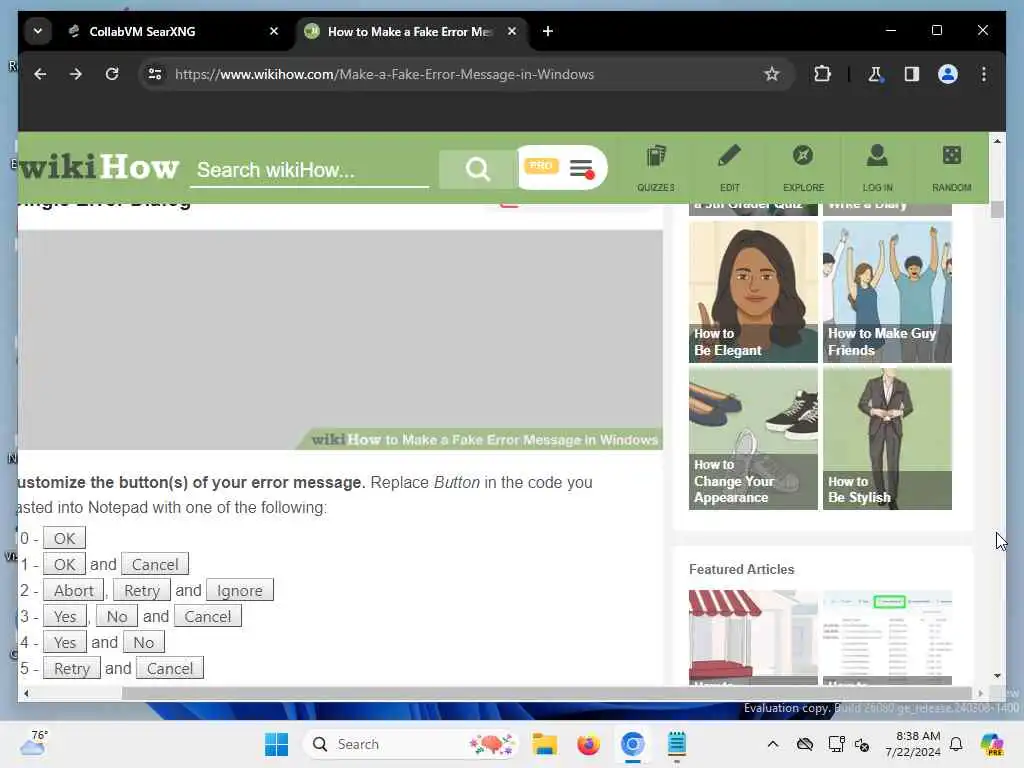Go forward in browser history
Viewport: 1024px width, 768px height.
click(76, 74)
